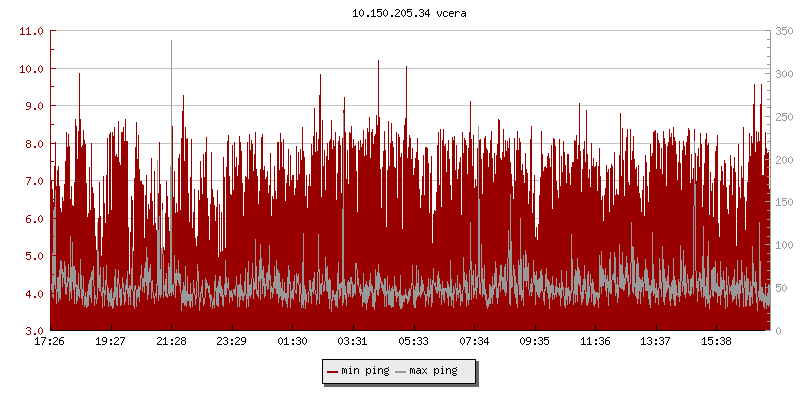Select the 09:35 time axis label
This screenshot has height=400, width=800.
click(x=534, y=341)
